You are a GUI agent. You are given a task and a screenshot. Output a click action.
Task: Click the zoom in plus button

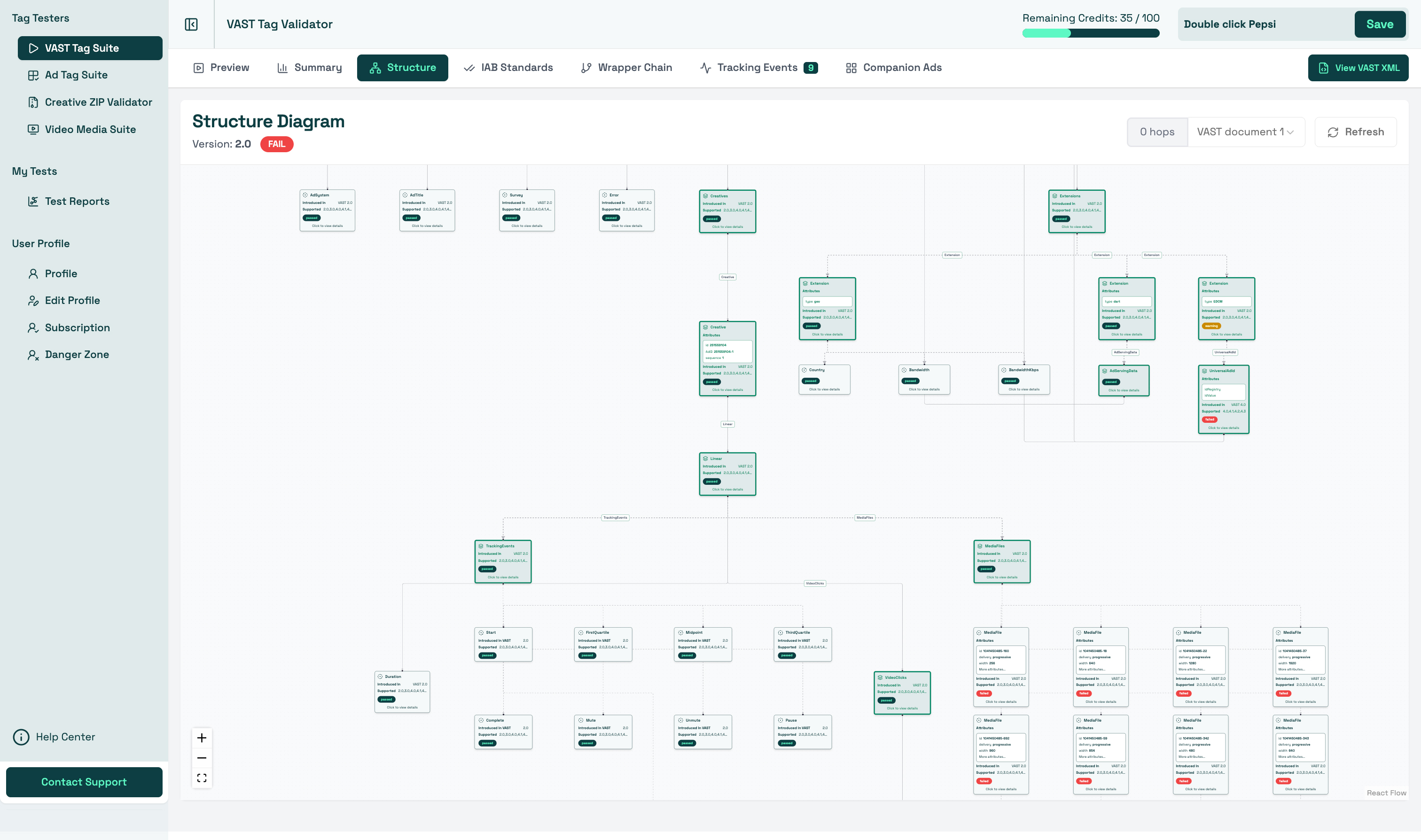(202, 738)
